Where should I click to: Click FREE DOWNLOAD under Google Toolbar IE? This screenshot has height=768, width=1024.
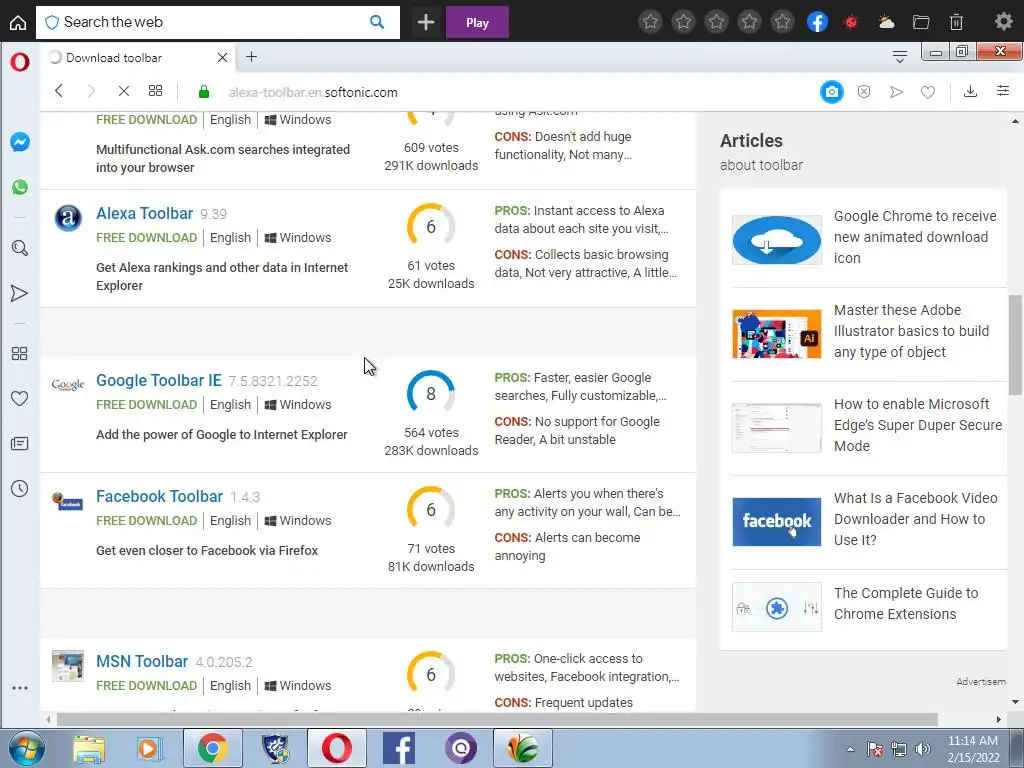146,405
